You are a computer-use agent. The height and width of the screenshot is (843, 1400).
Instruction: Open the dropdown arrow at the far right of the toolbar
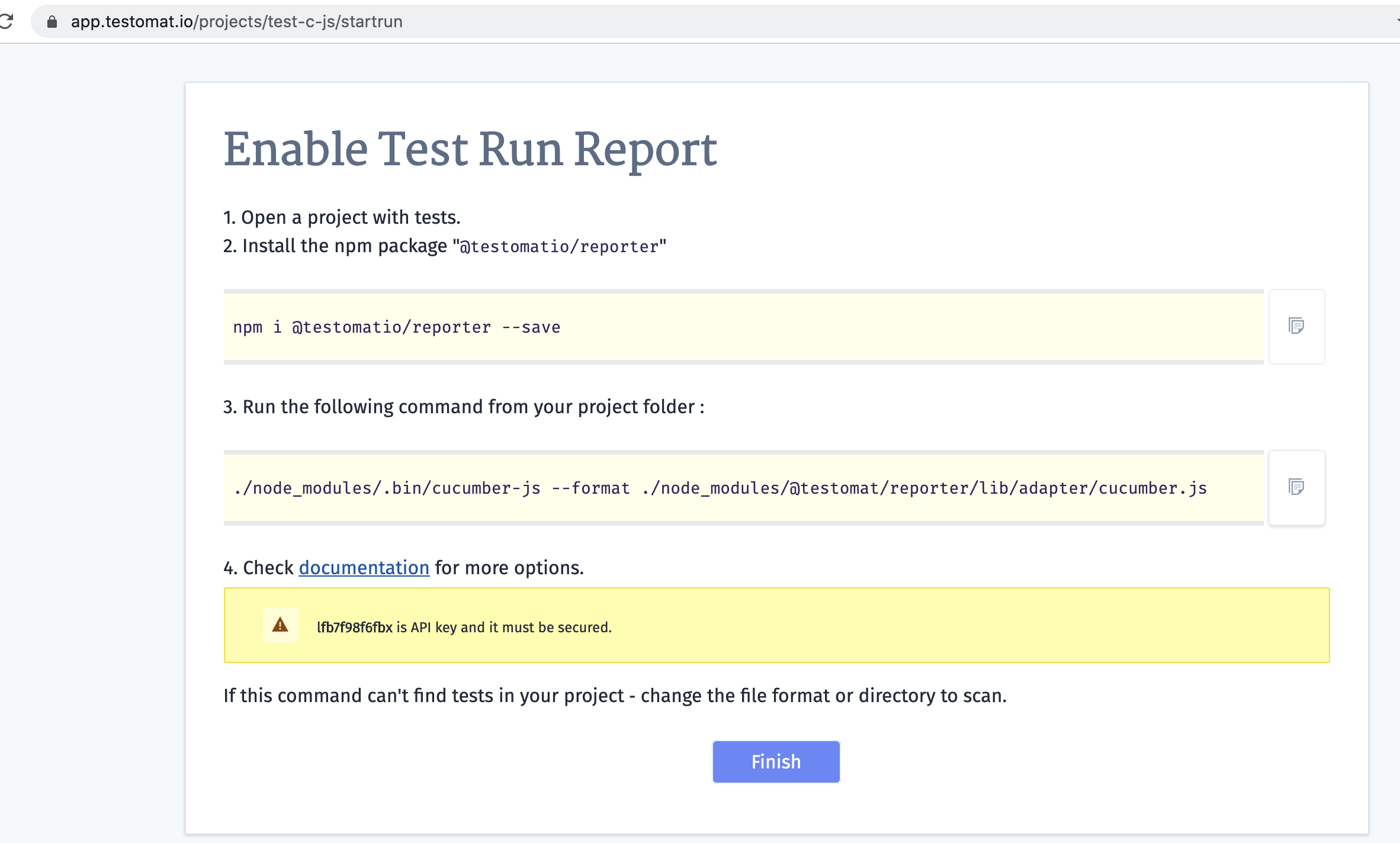(x=1396, y=21)
